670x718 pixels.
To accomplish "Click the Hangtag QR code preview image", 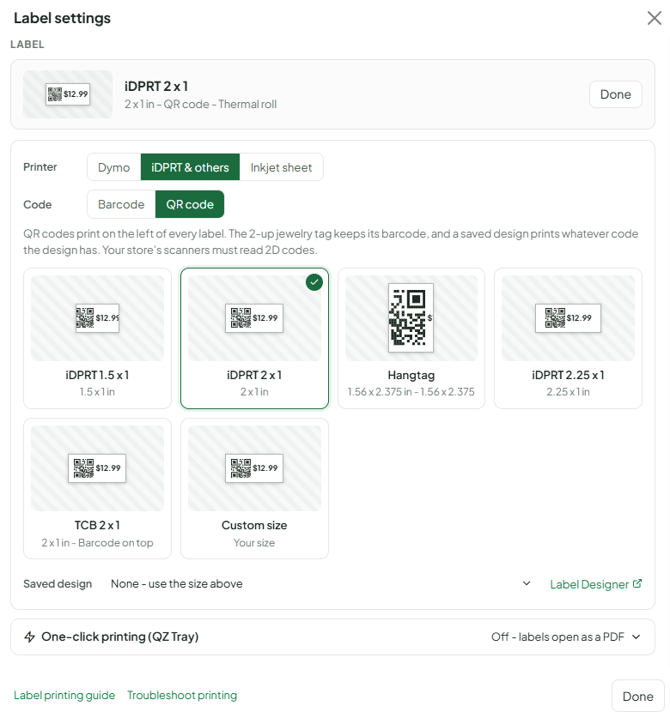I will (x=411, y=318).
